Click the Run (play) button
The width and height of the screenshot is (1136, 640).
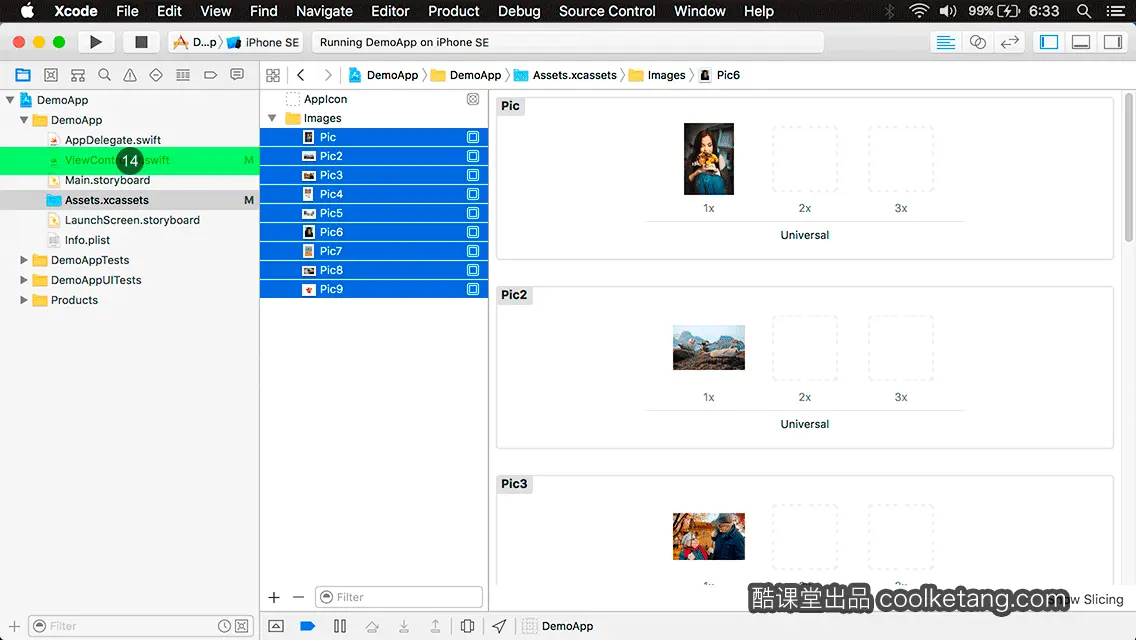point(96,42)
